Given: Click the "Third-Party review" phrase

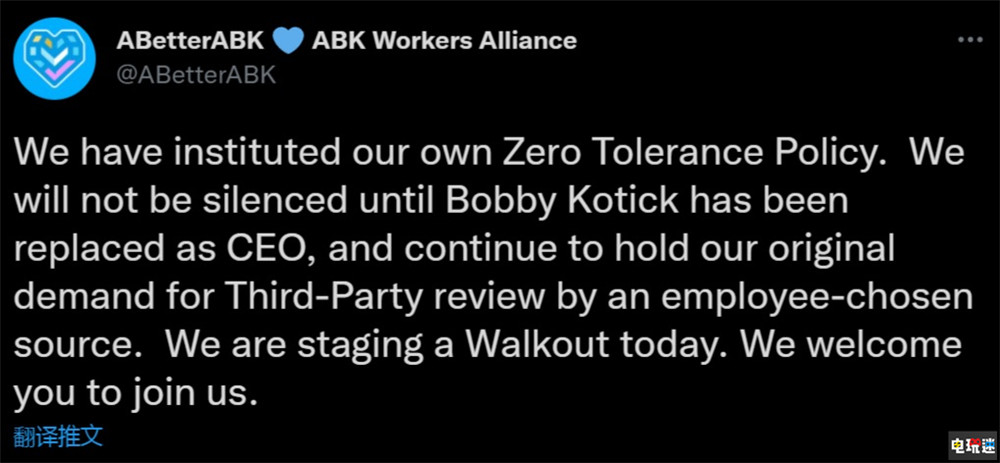Looking at the screenshot, I should coord(381,299).
